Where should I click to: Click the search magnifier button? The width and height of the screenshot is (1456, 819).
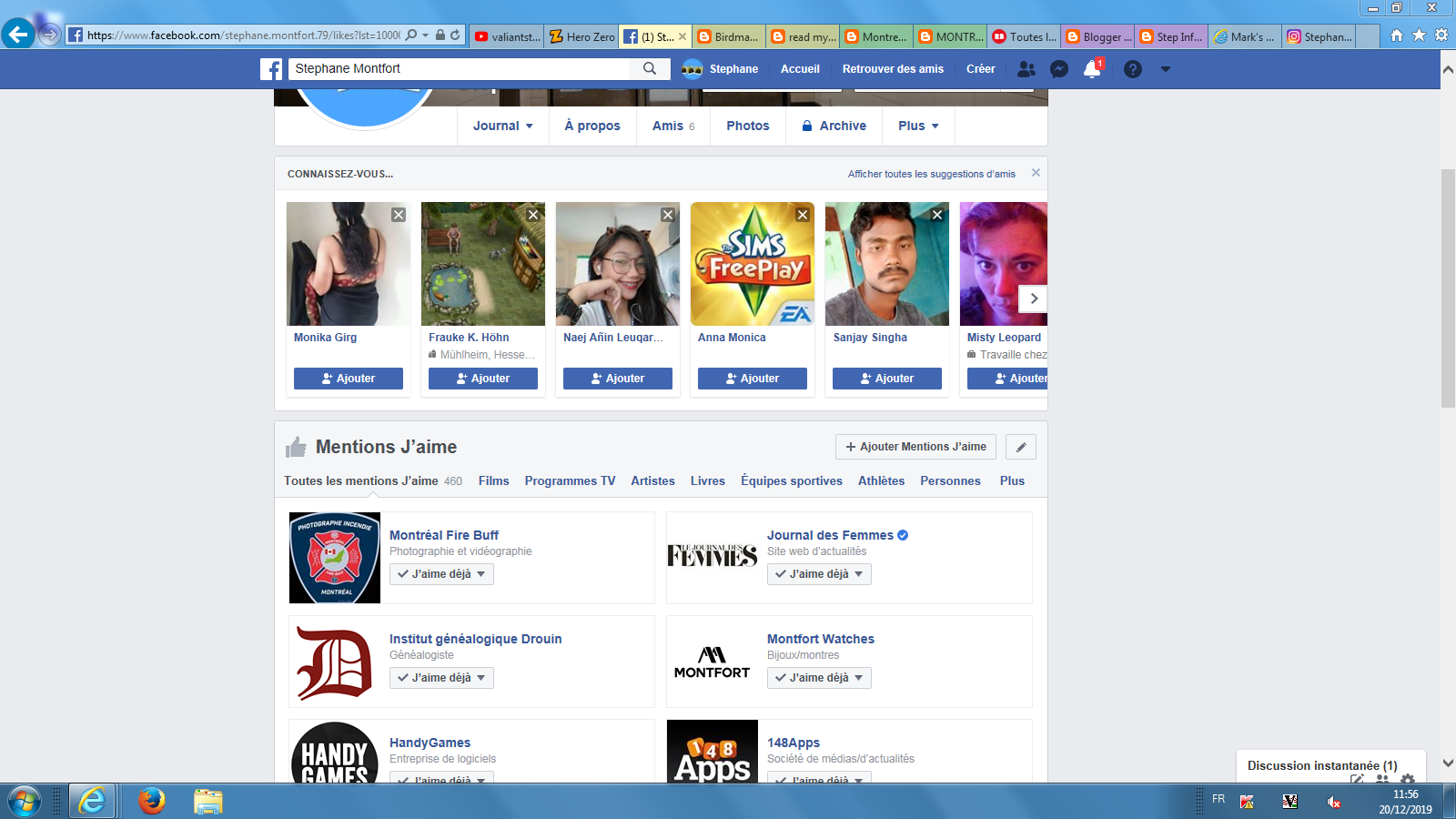pyautogui.click(x=650, y=68)
